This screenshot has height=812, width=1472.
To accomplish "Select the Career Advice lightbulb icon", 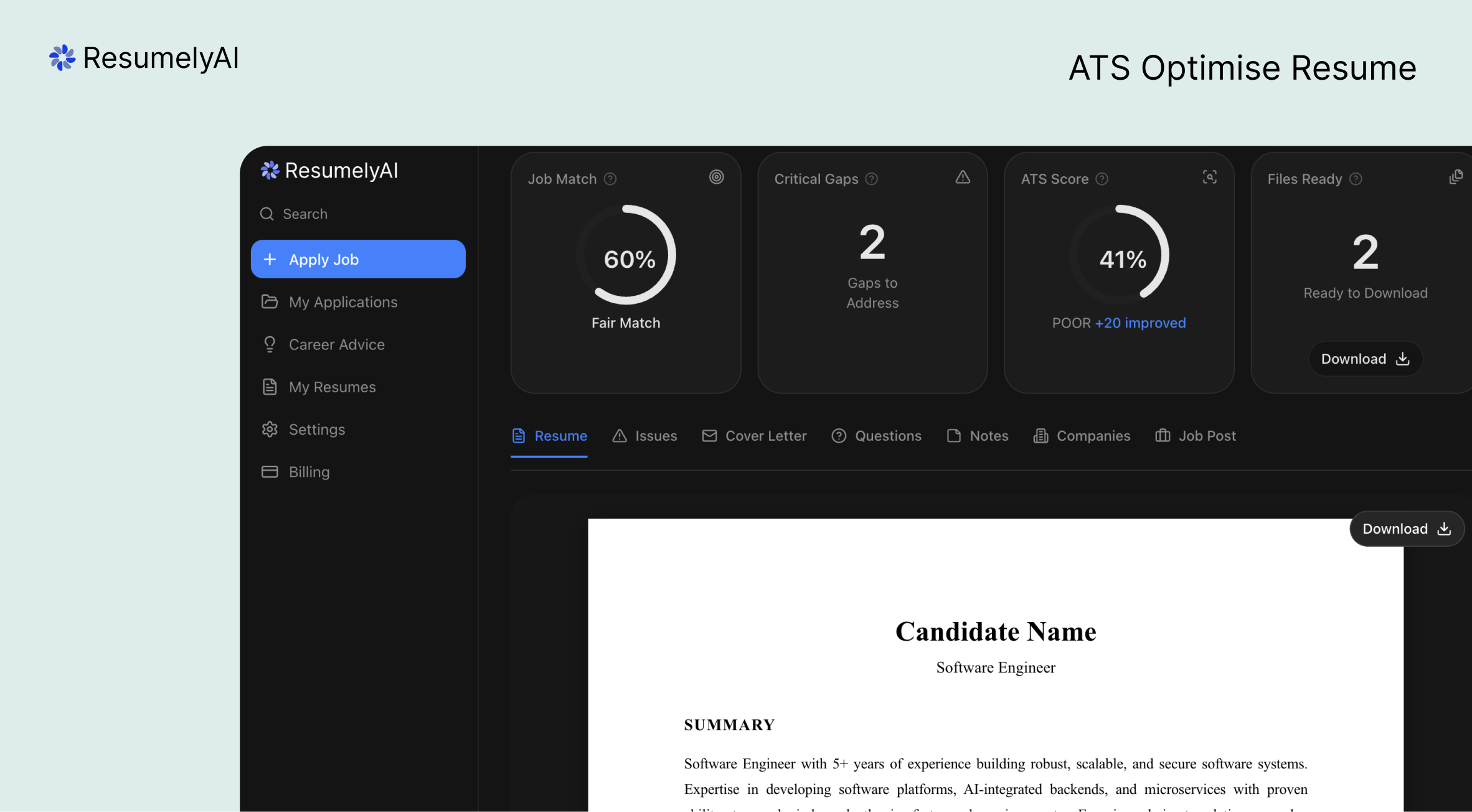I will coord(270,344).
